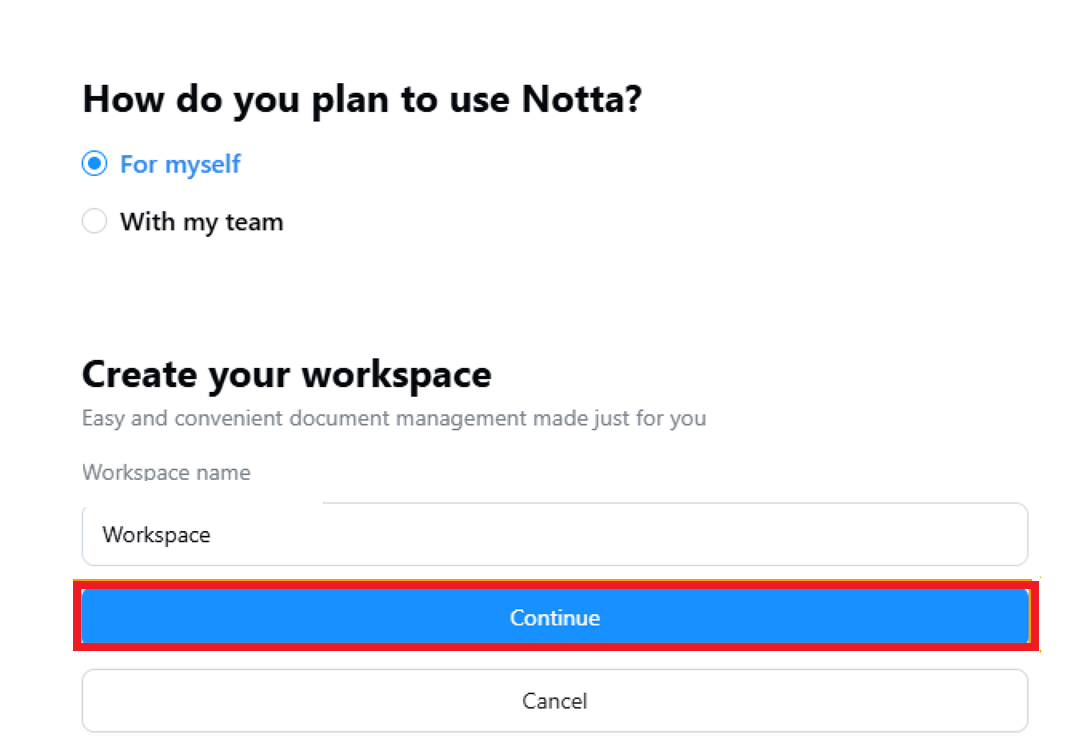Click the "Easy and convenient document management" subtitle
Viewport: 1091px width, 755px height.
pos(393,417)
